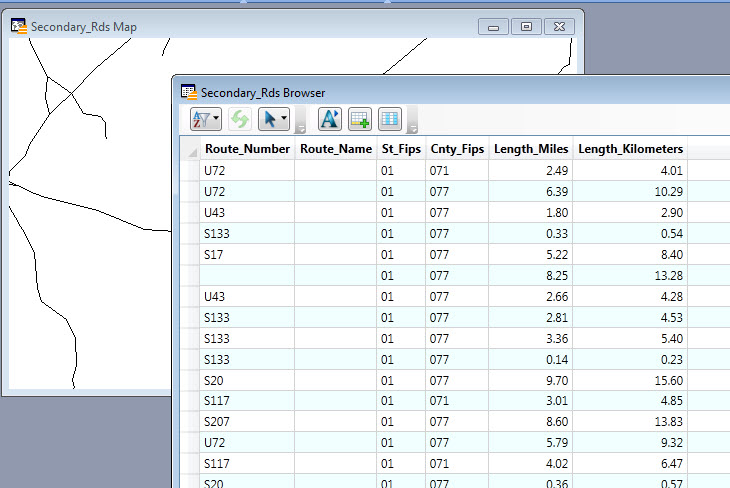Click the S20 cell in the 9.70 miles row
730x488 pixels.
pyautogui.click(x=247, y=380)
